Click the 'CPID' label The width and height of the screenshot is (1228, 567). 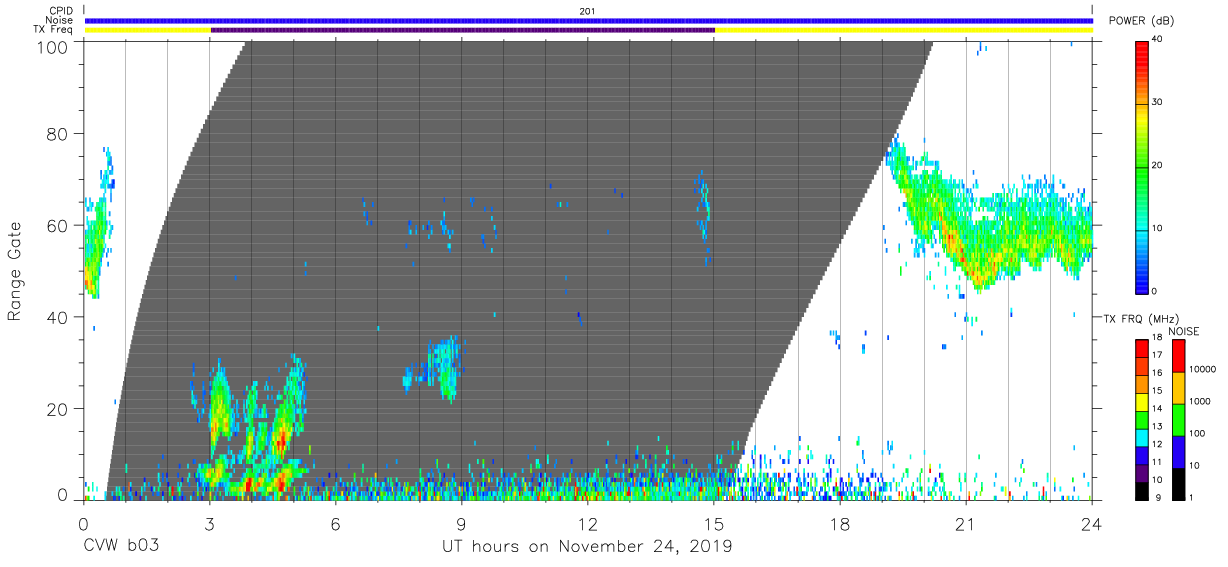pos(61,11)
